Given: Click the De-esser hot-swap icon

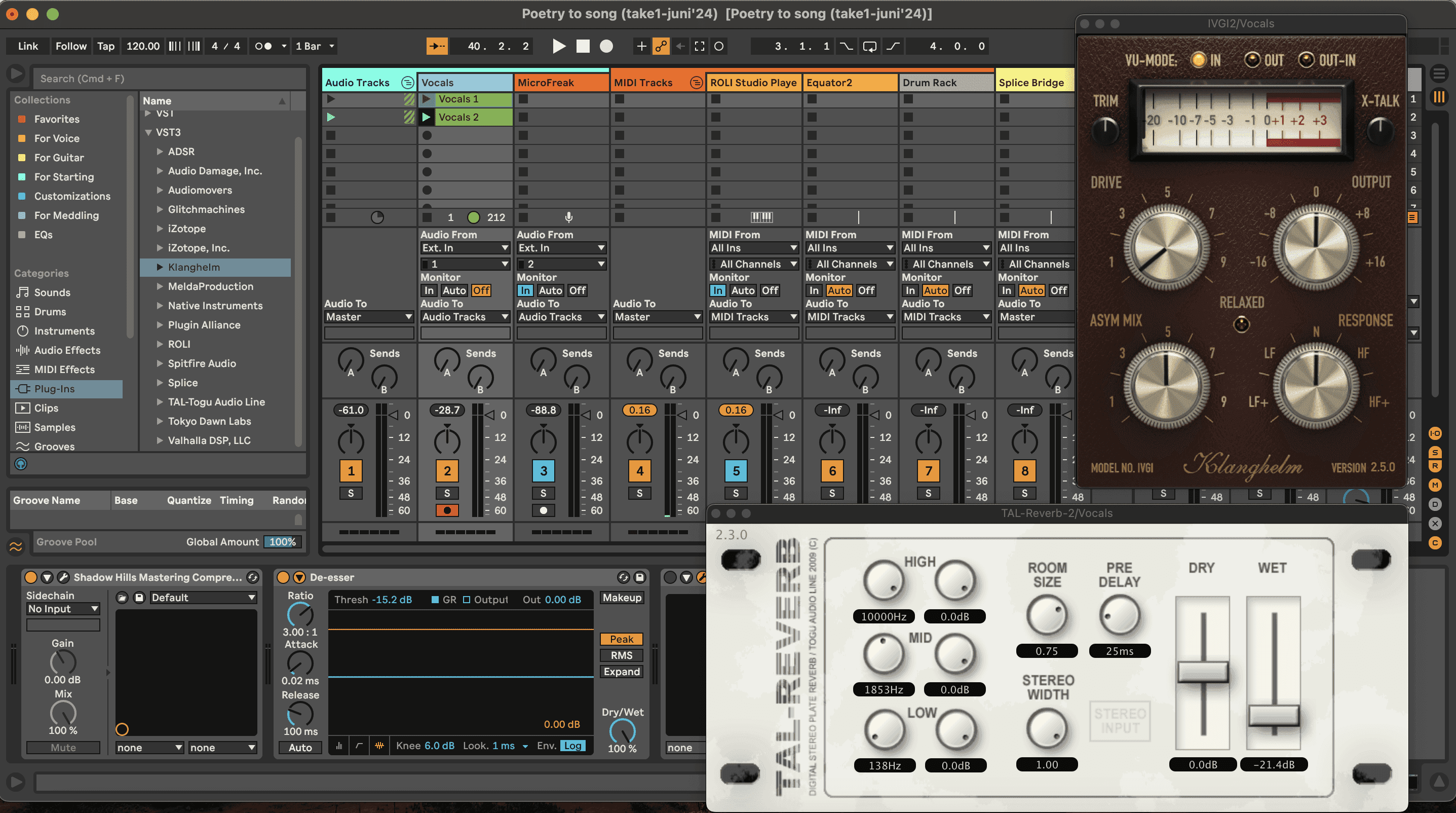Looking at the screenshot, I should pos(623,577).
